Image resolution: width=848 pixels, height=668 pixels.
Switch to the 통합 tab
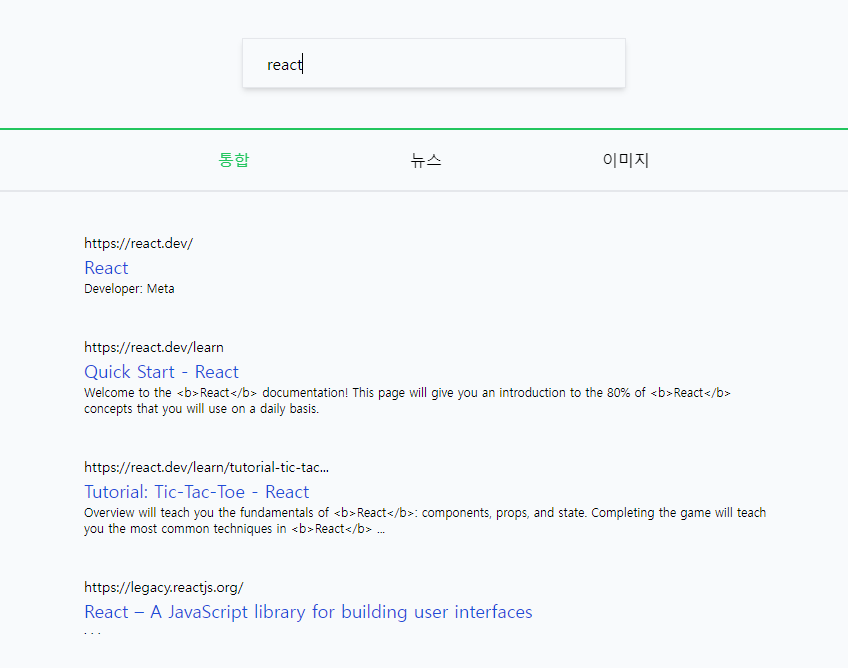pyautogui.click(x=234, y=160)
